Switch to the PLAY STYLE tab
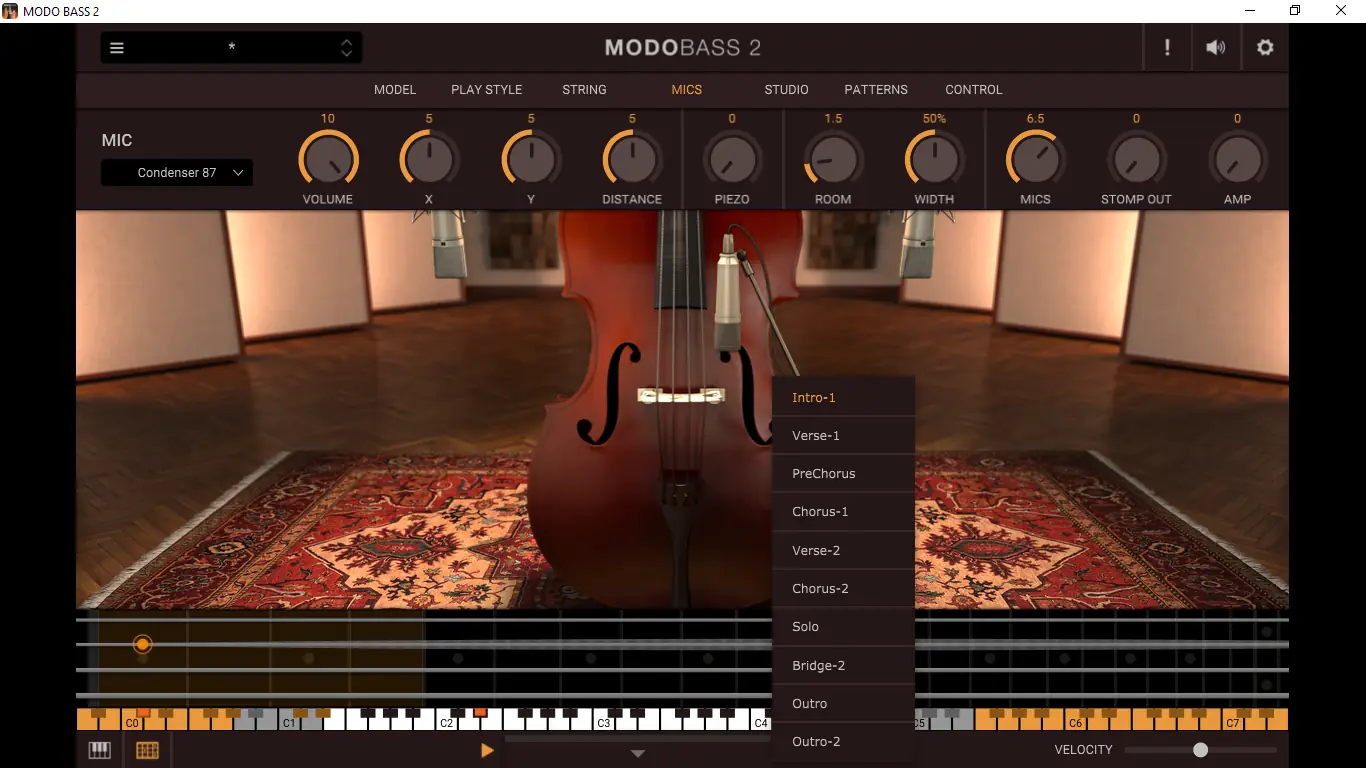Screen dimensions: 1366x768 click(x=487, y=90)
